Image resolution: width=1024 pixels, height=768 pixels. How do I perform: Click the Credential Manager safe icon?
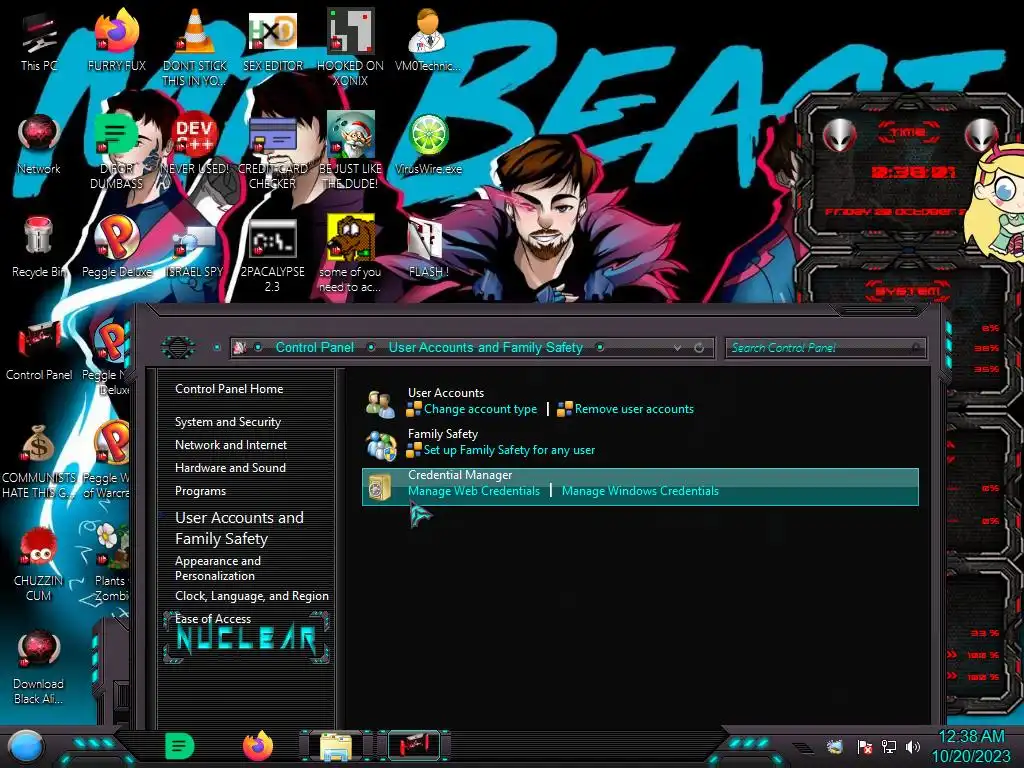379,487
